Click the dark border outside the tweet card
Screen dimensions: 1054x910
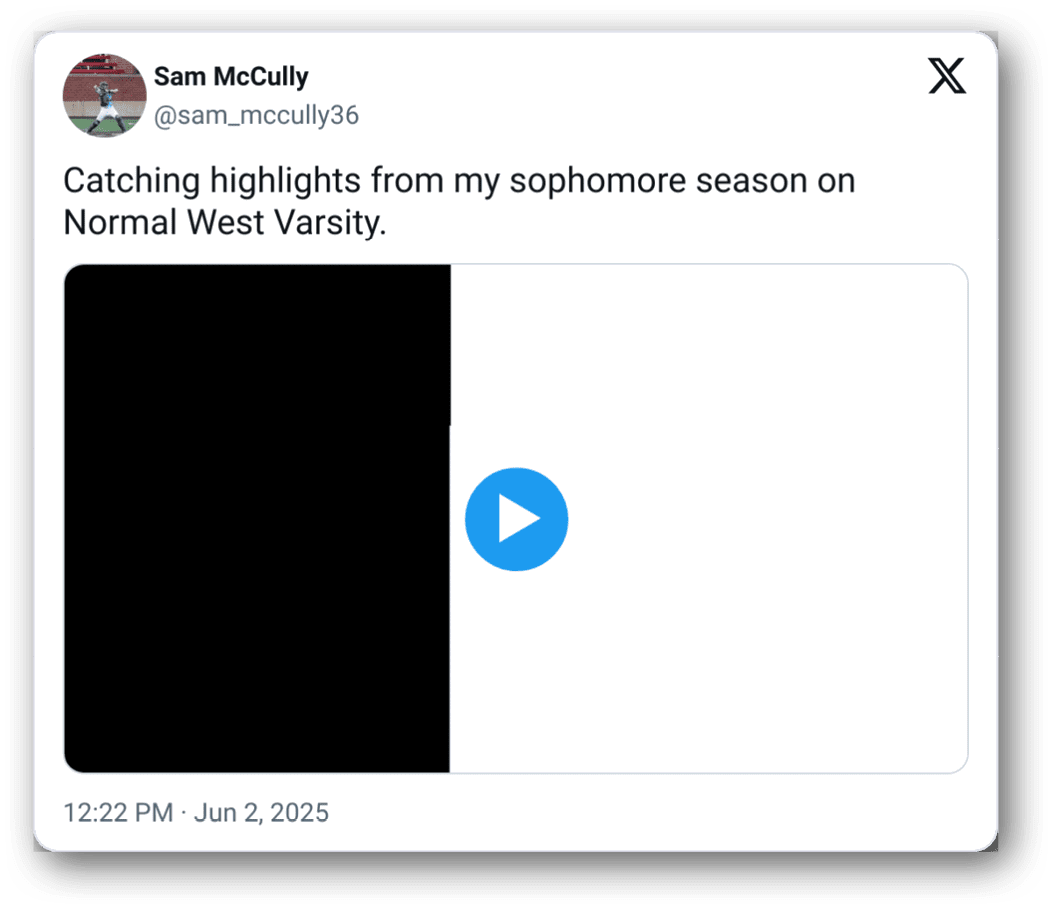tap(14, 450)
